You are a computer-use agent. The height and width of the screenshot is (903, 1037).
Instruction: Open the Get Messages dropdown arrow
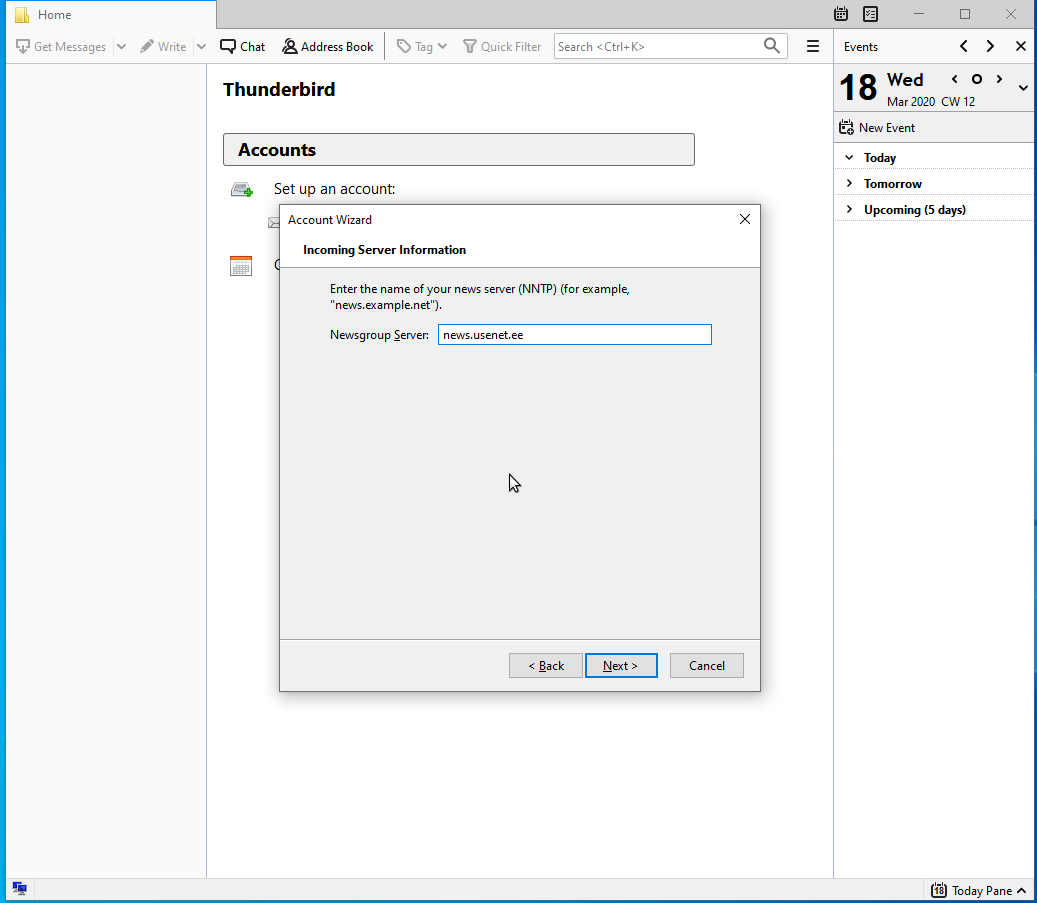(121, 46)
